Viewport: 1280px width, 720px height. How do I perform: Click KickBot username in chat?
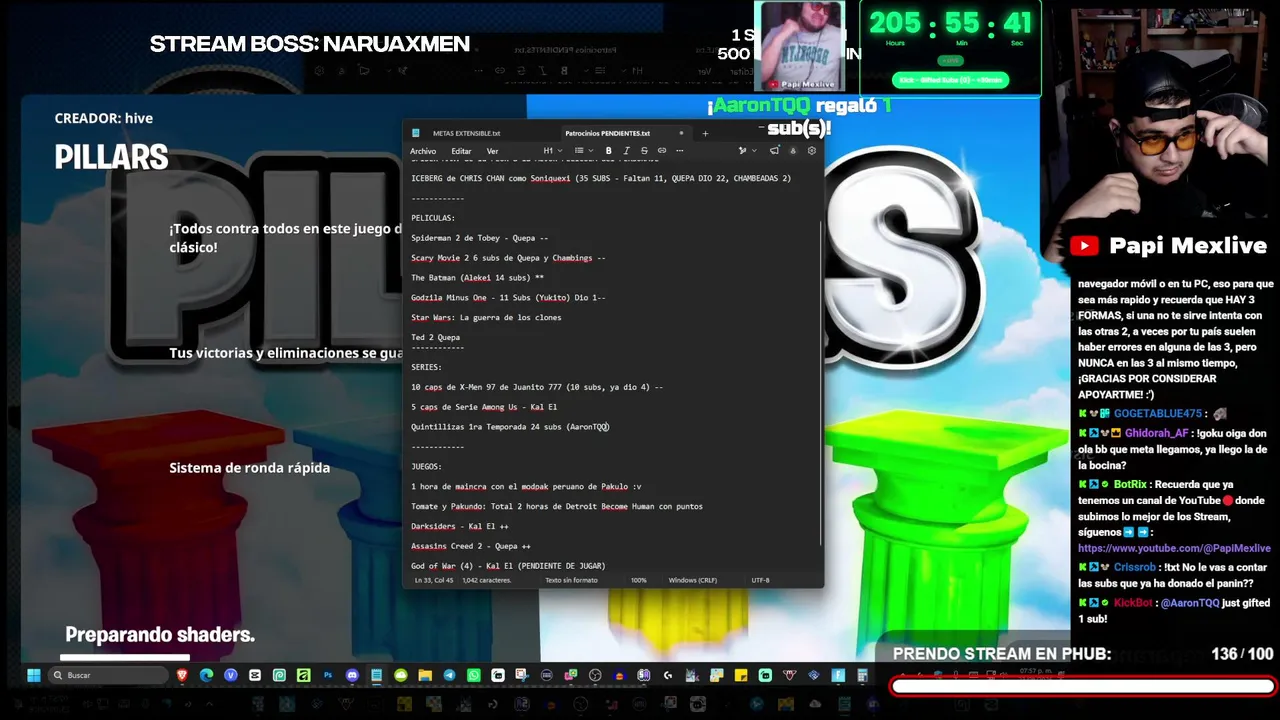click(1133, 604)
